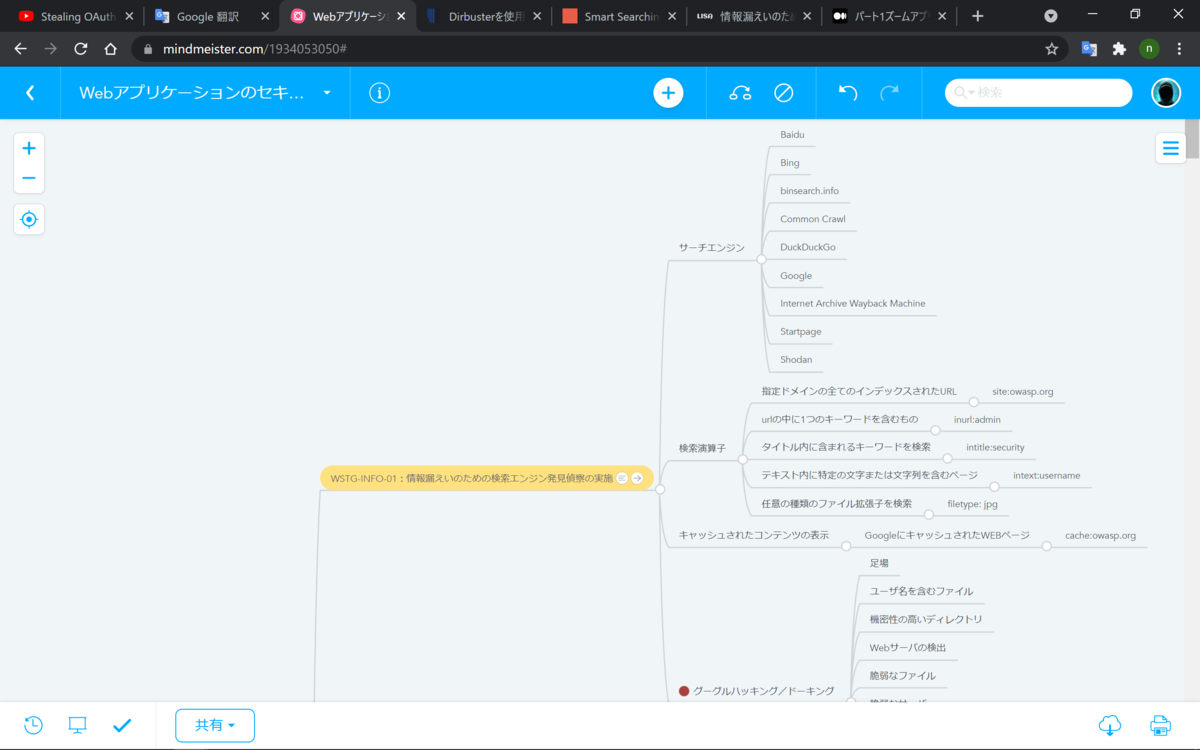Switch to Dirbuster tab
The height and width of the screenshot is (750, 1200).
(x=485, y=16)
